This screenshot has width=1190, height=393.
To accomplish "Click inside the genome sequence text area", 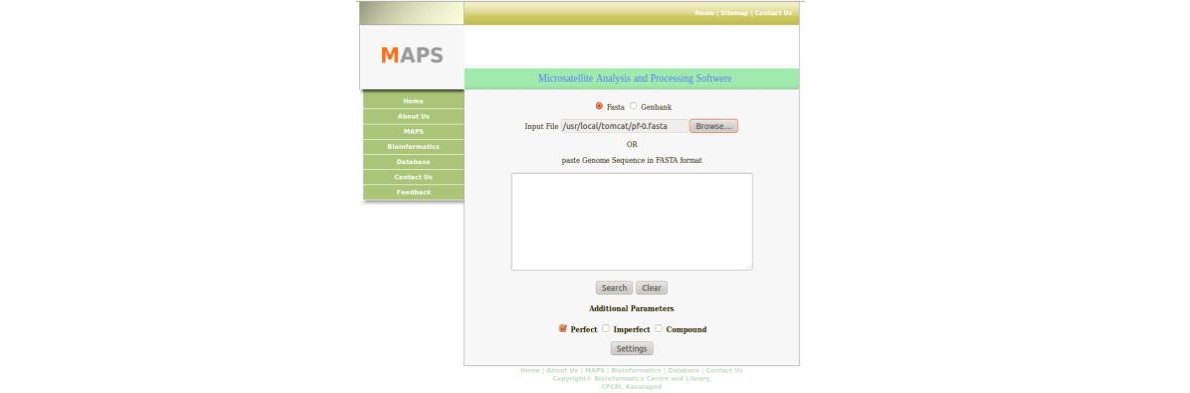I will click(x=631, y=222).
